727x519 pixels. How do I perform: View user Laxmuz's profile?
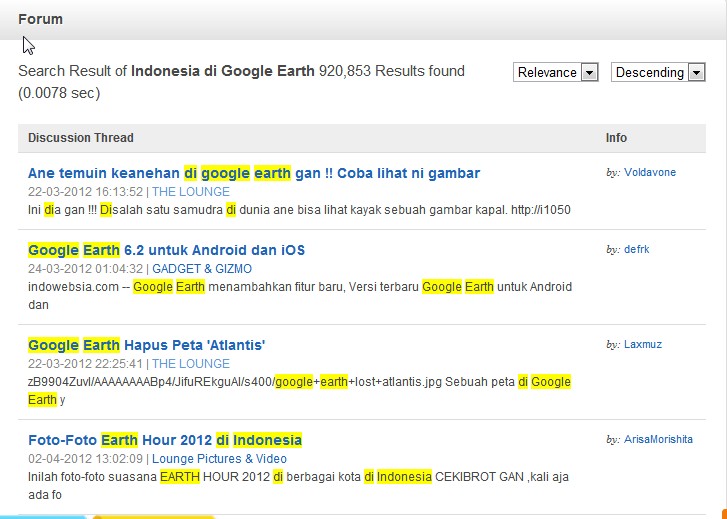coord(642,344)
